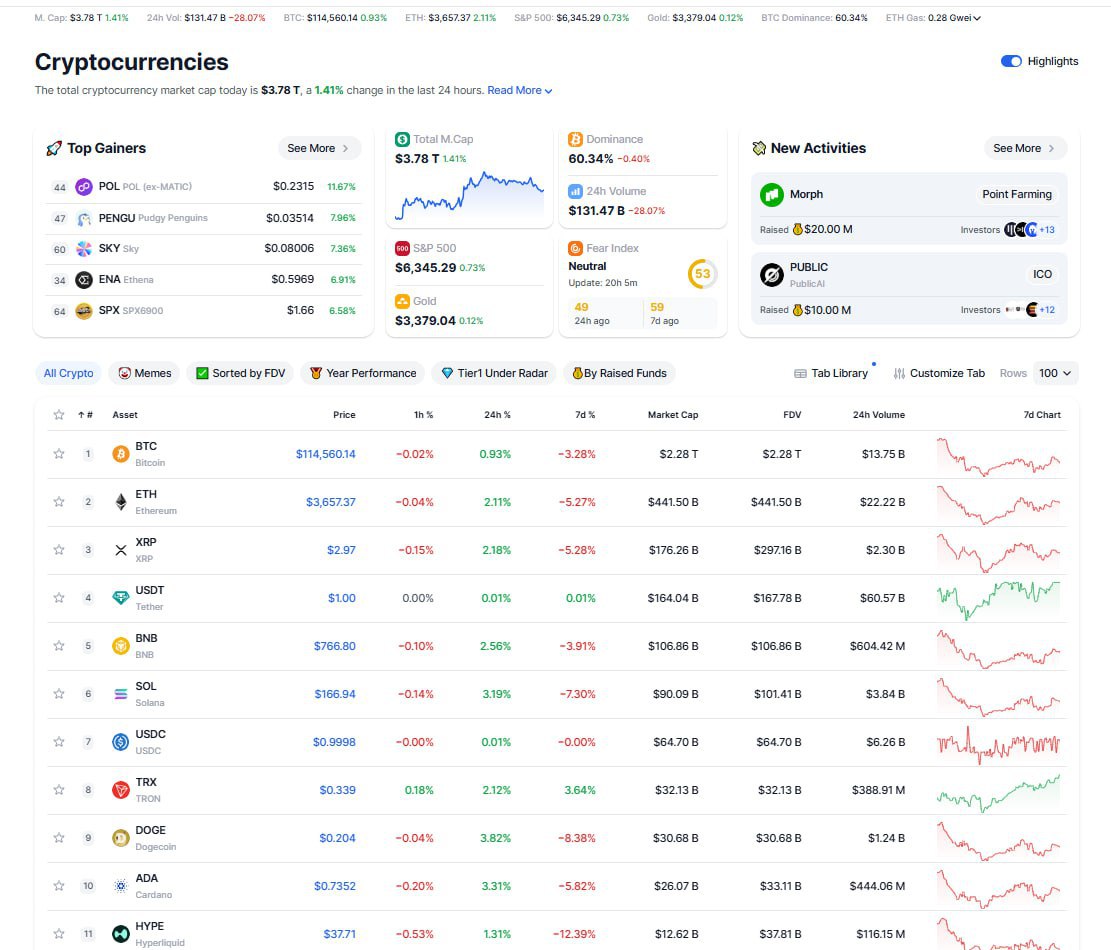Click the Pudgy Penguins icon
This screenshot has width=1111, height=950.
[x=84, y=218]
